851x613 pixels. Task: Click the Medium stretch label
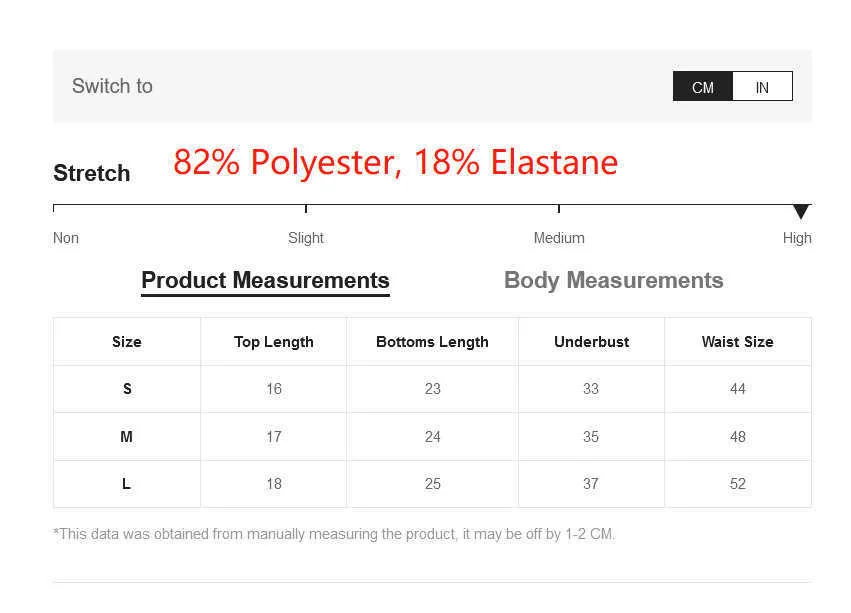[x=559, y=238]
